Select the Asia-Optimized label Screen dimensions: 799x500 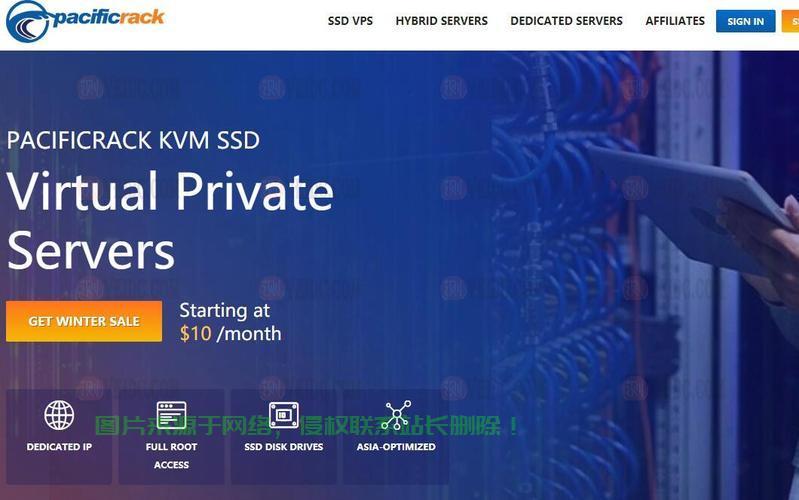[x=396, y=446]
